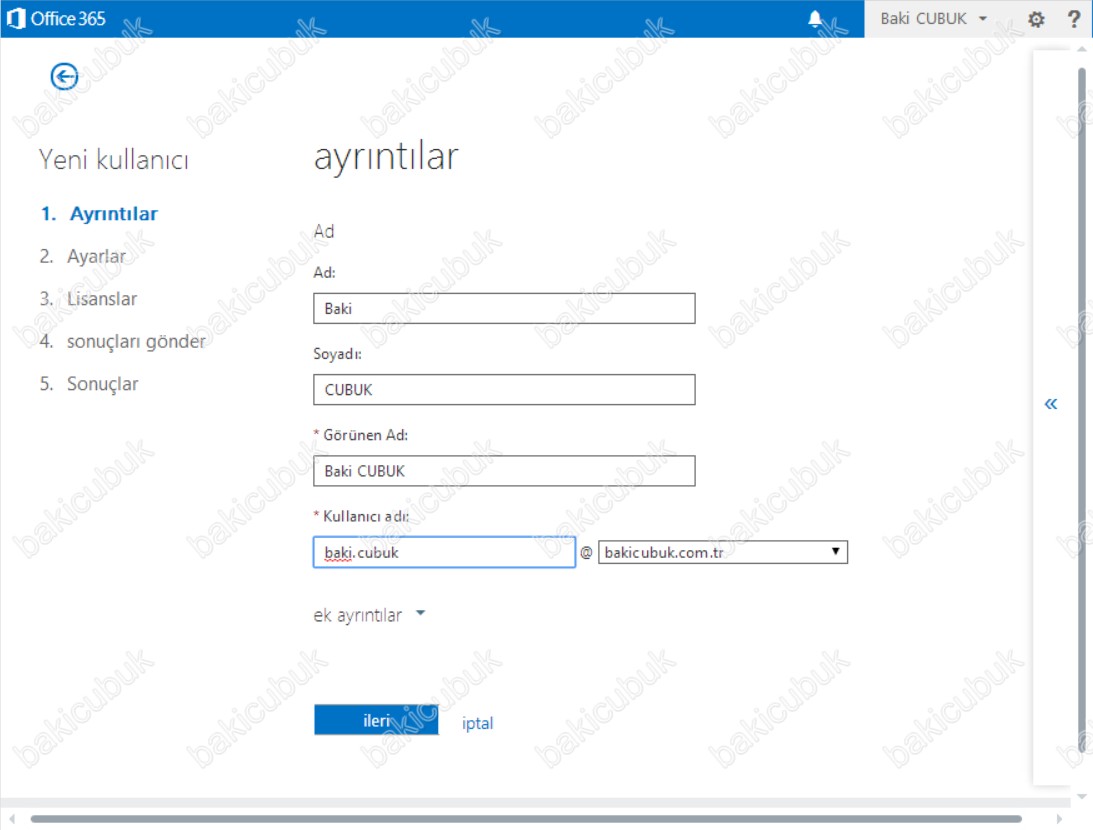Click the ileri button

coord(376,720)
